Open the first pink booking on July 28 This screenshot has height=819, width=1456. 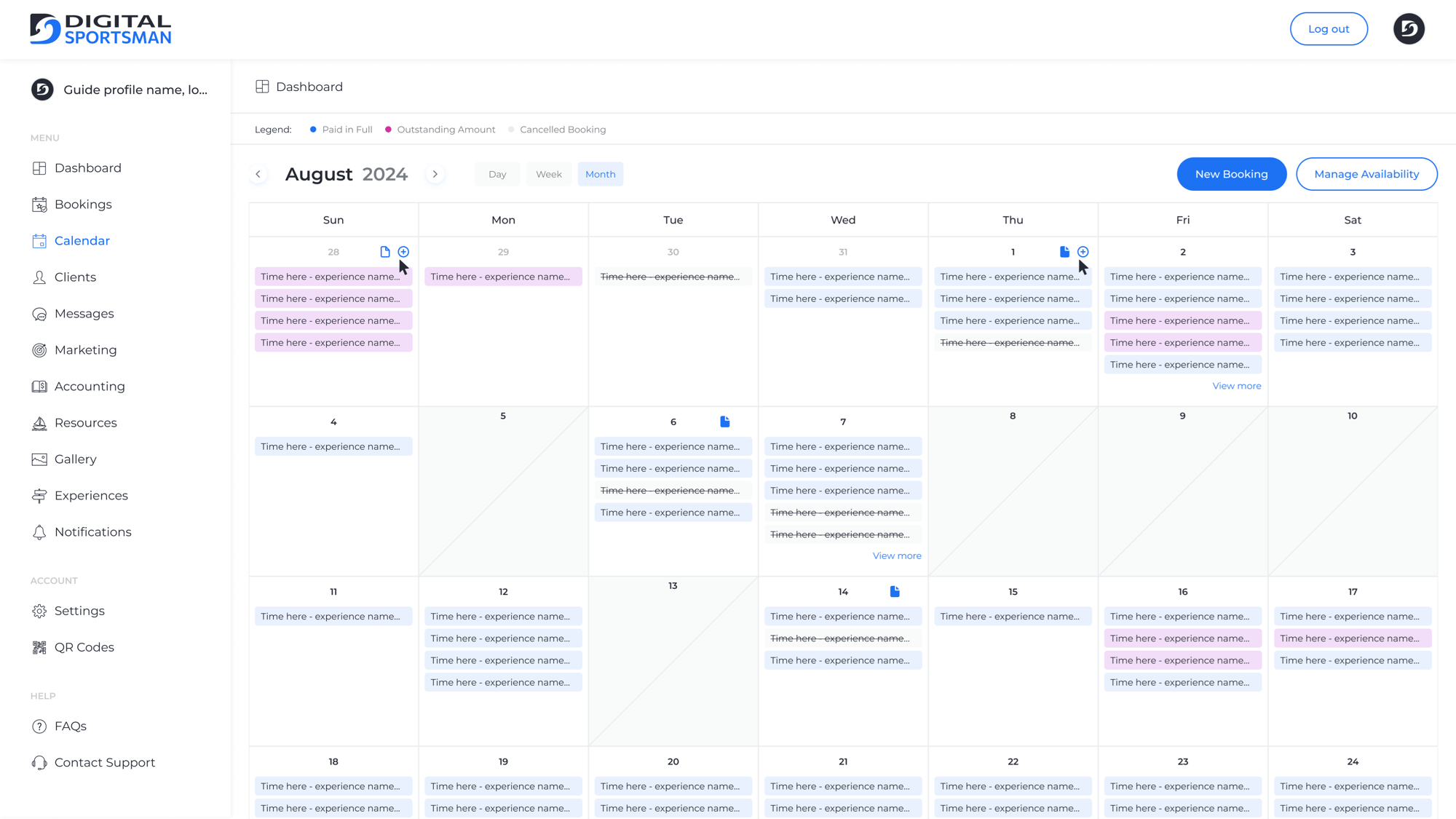[333, 277]
